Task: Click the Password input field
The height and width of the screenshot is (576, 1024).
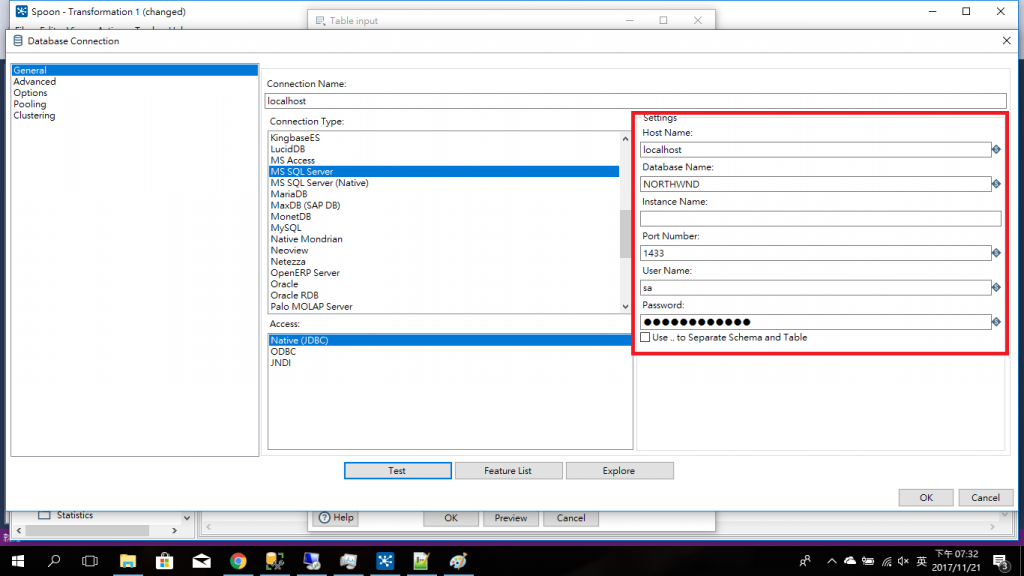Action: tap(816, 322)
